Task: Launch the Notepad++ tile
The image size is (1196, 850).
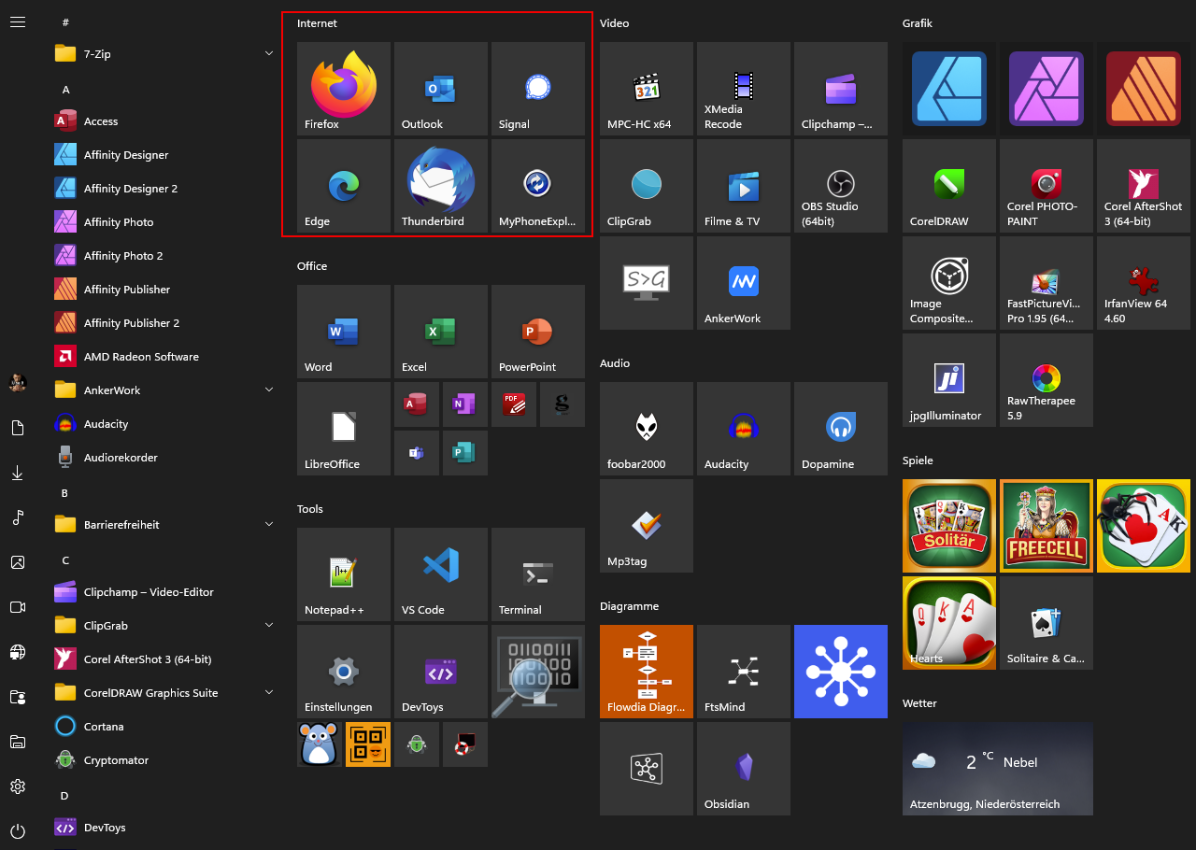Action: (x=343, y=574)
